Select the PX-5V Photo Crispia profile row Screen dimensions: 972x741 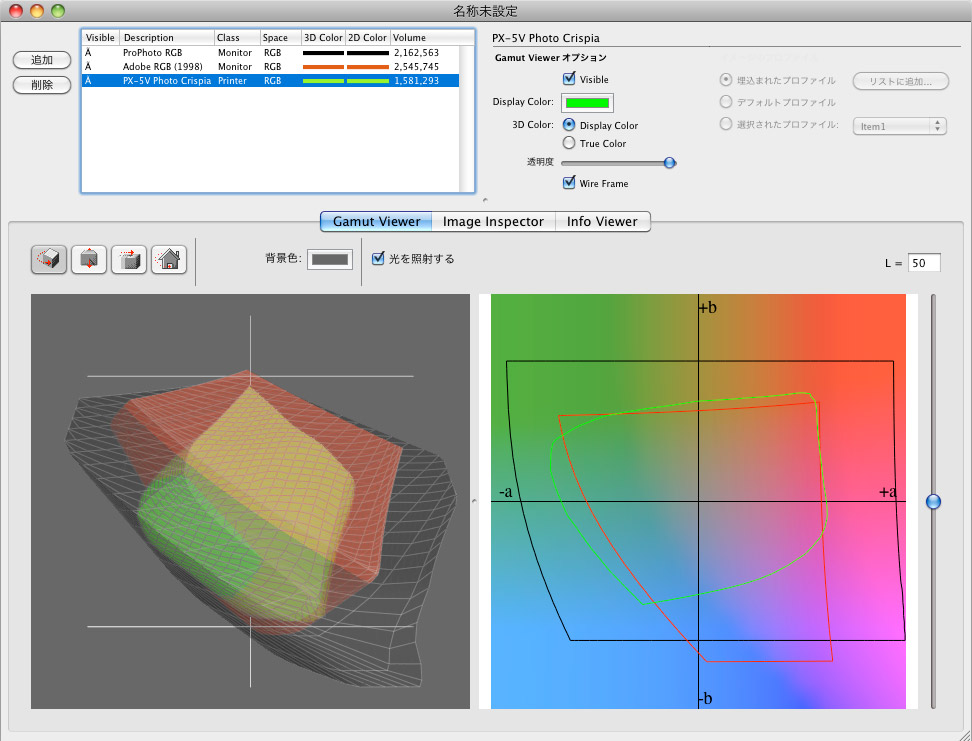point(270,81)
